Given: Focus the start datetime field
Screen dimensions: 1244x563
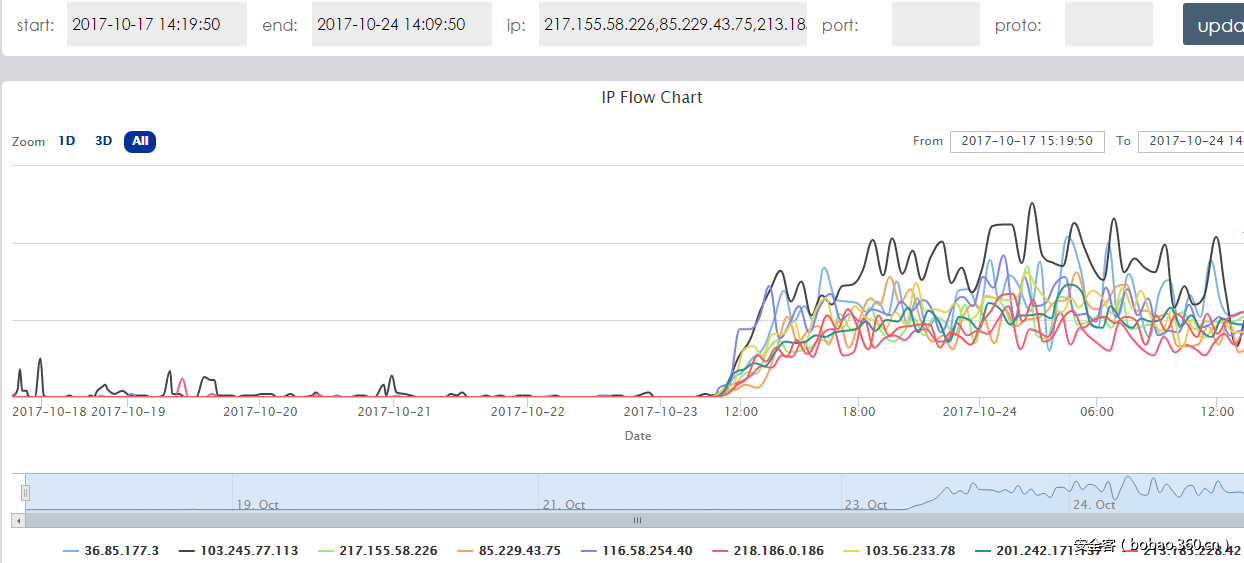Looking at the screenshot, I should (156, 24).
